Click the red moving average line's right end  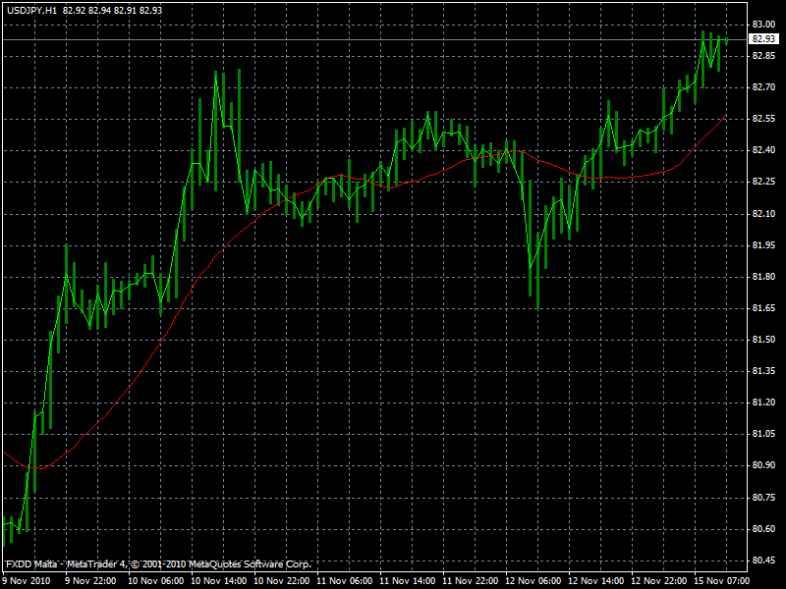click(725, 117)
